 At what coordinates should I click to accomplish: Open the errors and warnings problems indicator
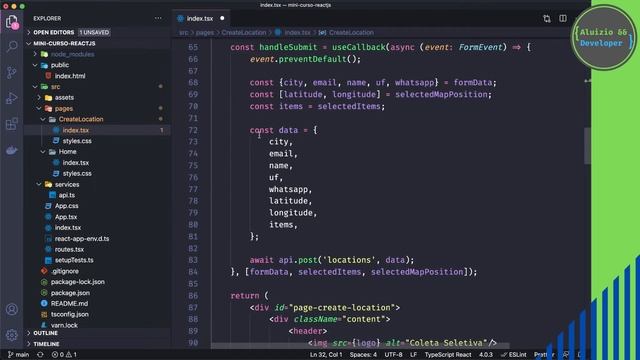[x=64, y=355]
